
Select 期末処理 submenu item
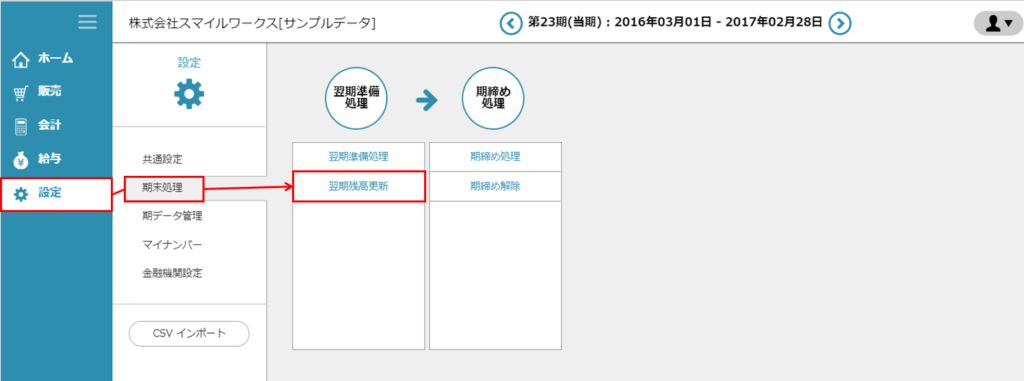(x=164, y=188)
